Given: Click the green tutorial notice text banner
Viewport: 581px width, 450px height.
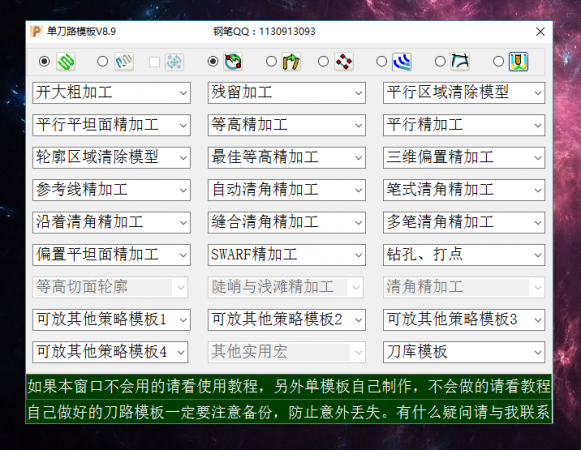Looking at the screenshot, I should (289, 399).
